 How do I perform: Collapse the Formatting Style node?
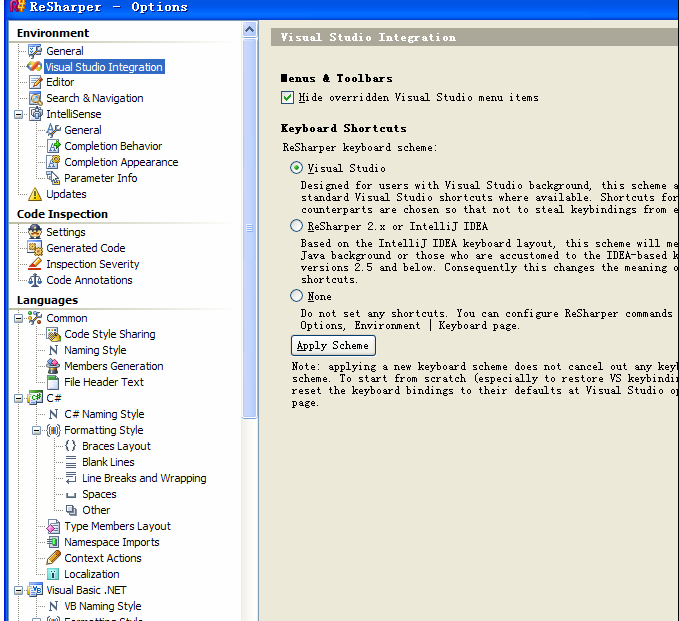point(36,430)
